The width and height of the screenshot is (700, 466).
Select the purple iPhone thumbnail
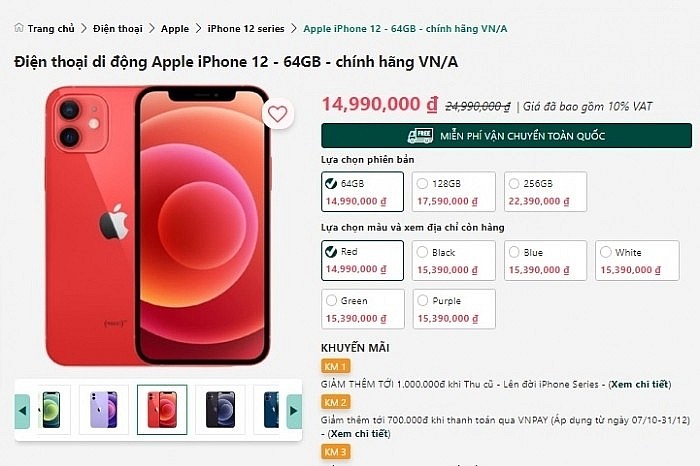pyautogui.click(x=104, y=409)
